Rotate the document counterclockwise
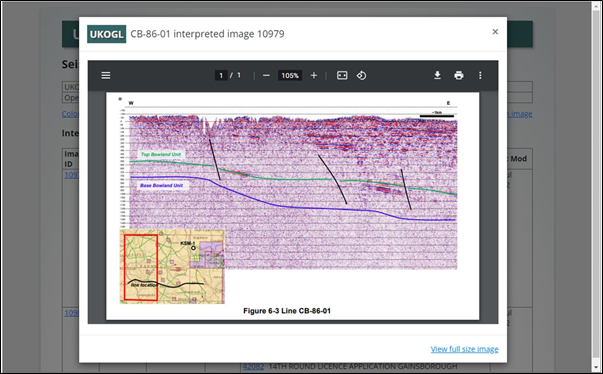This screenshot has height=374, width=603. (361, 75)
